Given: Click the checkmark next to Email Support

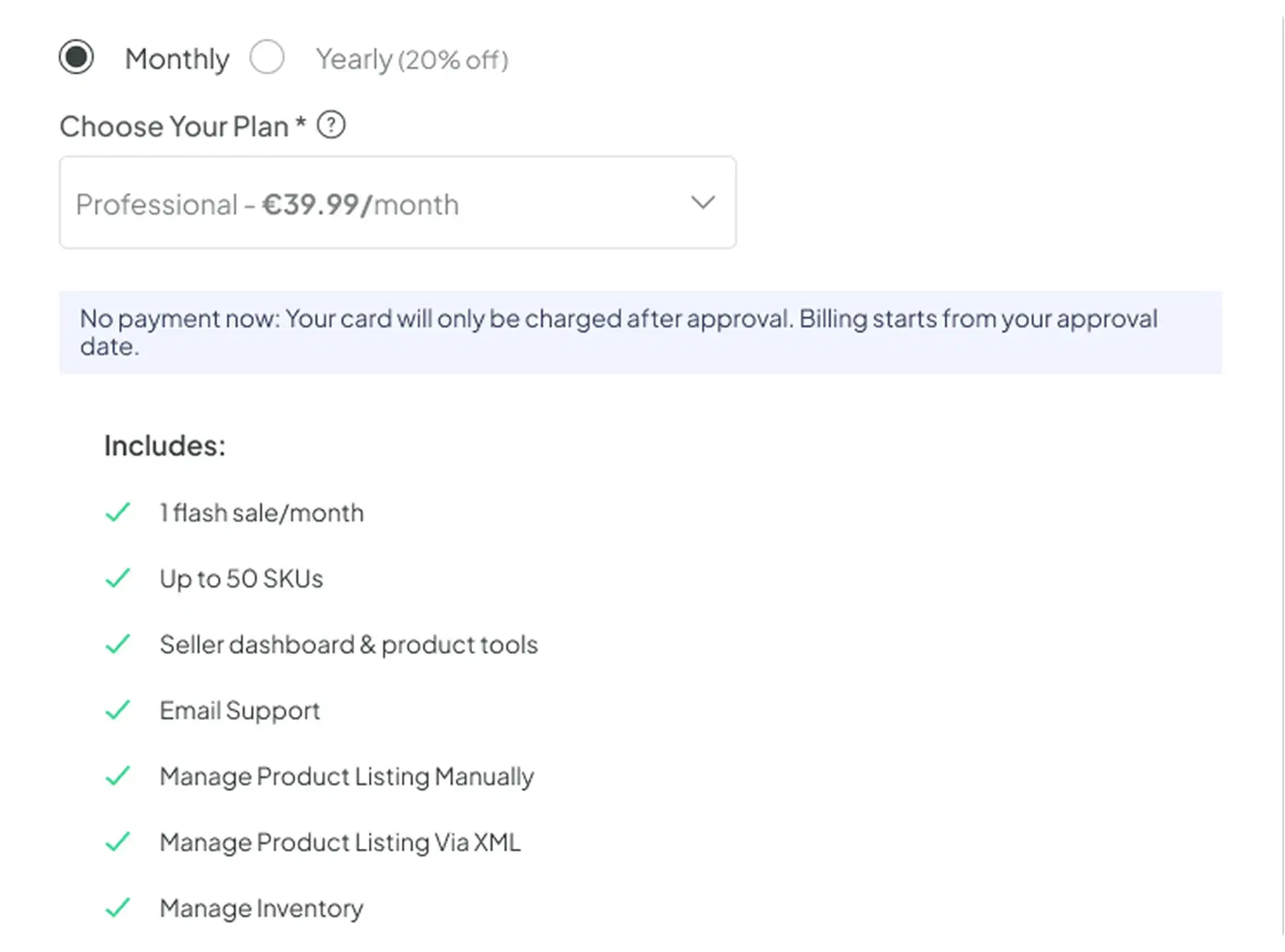Looking at the screenshot, I should (x=119, y=711).
